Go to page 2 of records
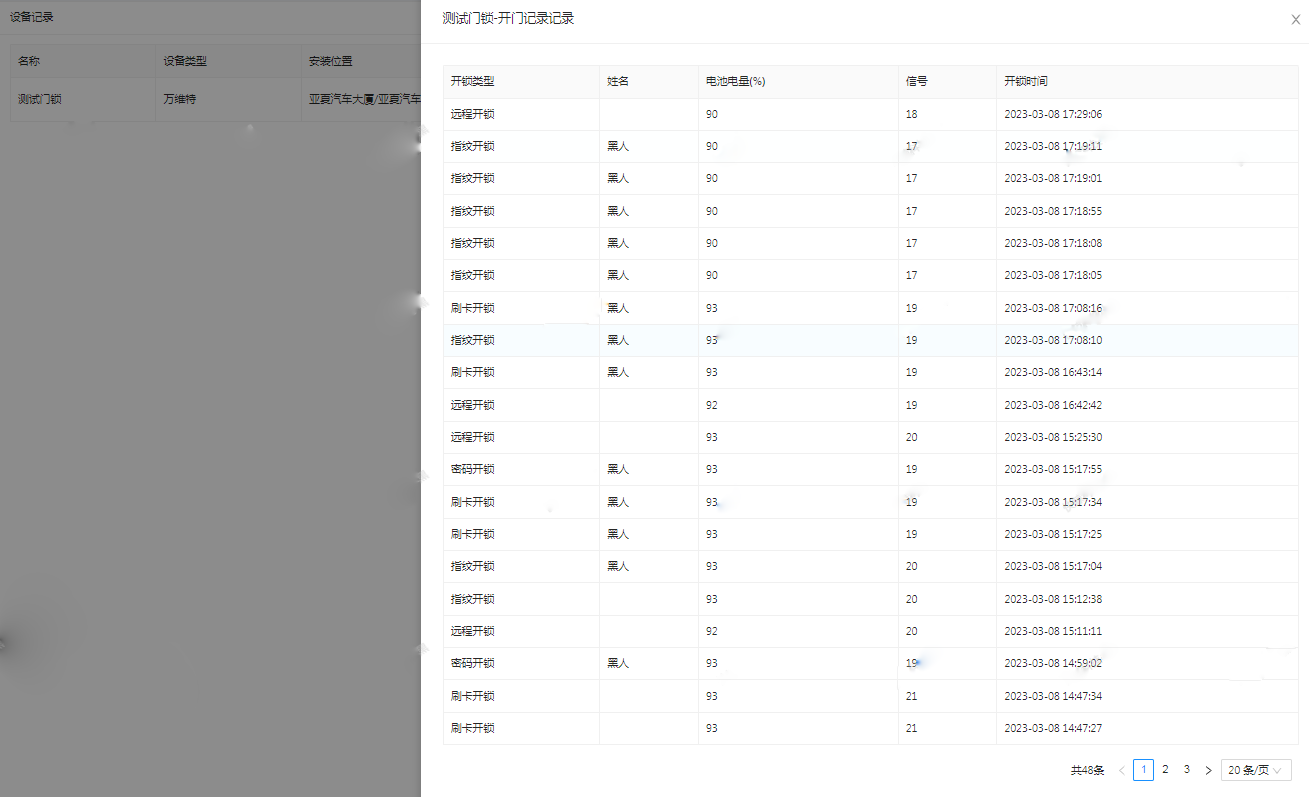 coord(1165,770)
